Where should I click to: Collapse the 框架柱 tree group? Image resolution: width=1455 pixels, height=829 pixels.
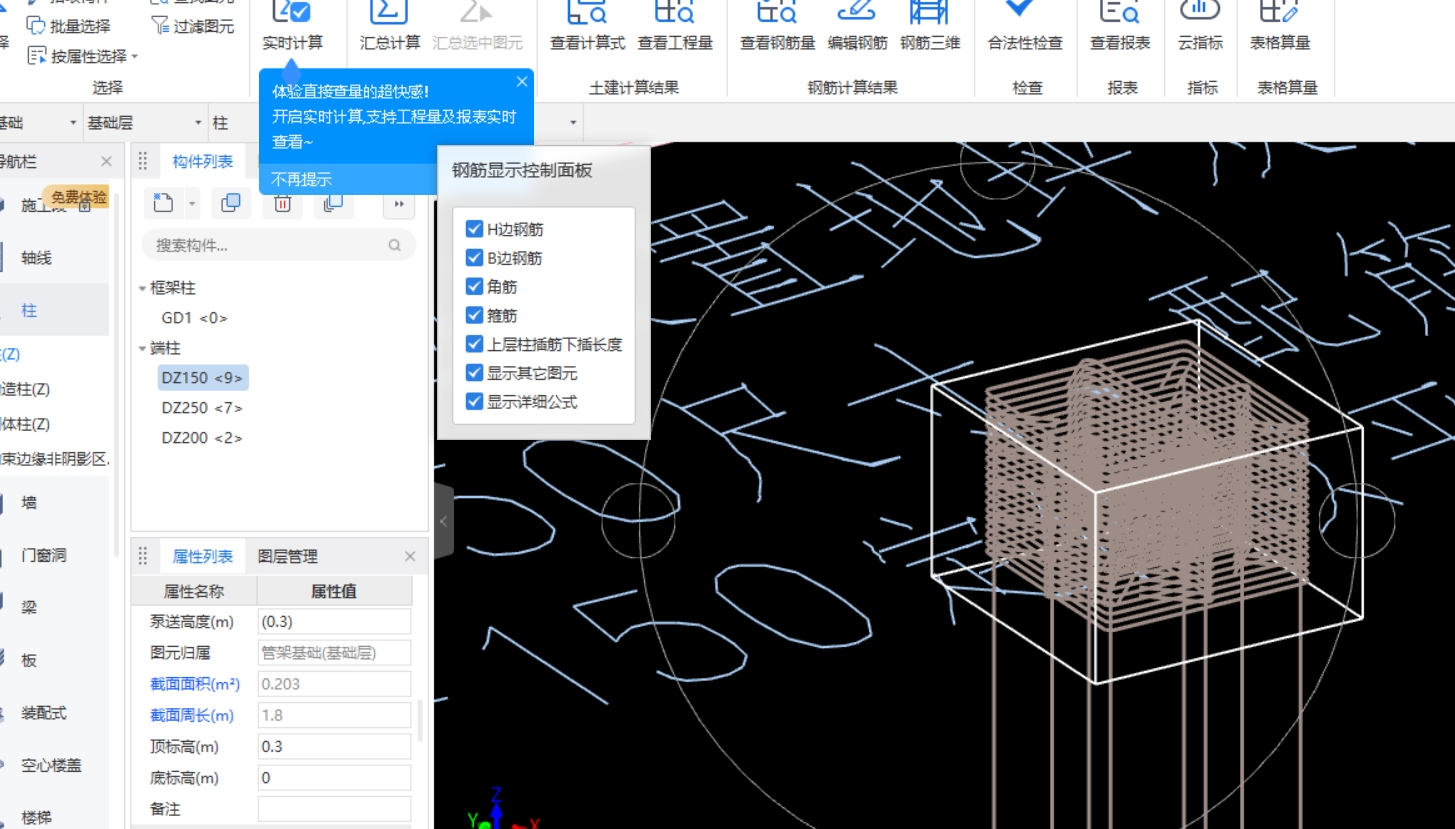pyautogui.click(x=142, y=288)
